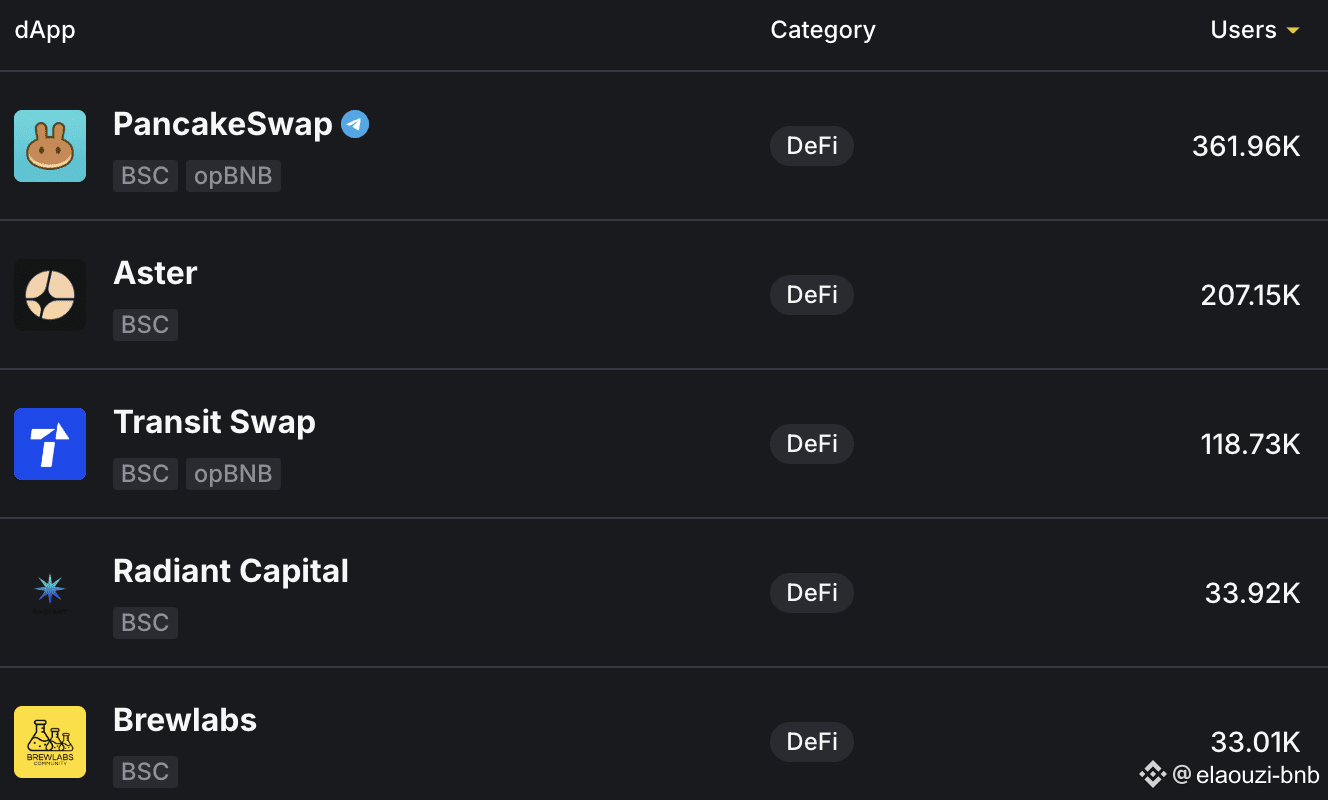The height and width of the screenshot is (800, 1328).
Task: Open the PancakeSwap bunny logo icon
Action: [x=50, y=146]
